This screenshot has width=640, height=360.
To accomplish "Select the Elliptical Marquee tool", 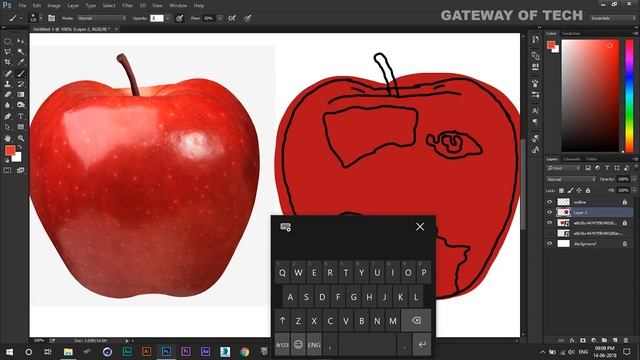I will coord(8,41).
